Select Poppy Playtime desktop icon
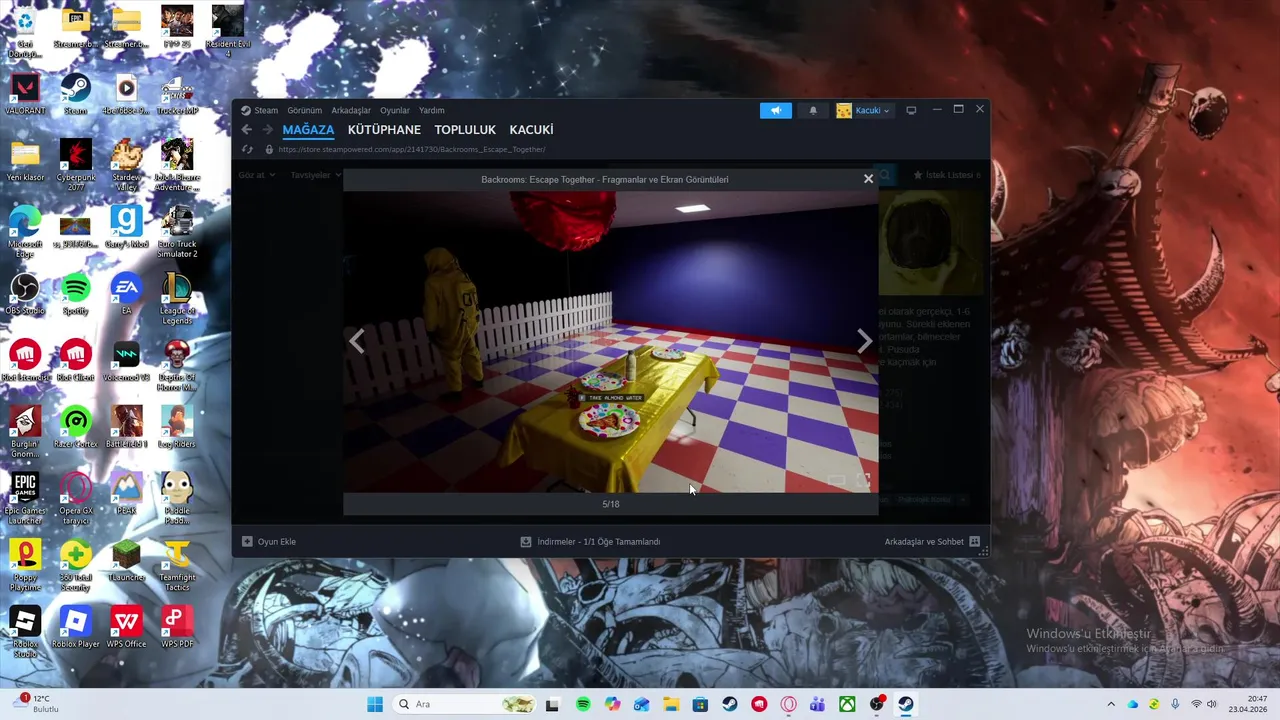Image resolution: width=1280 pixels, height=720 pixels. 25,566
